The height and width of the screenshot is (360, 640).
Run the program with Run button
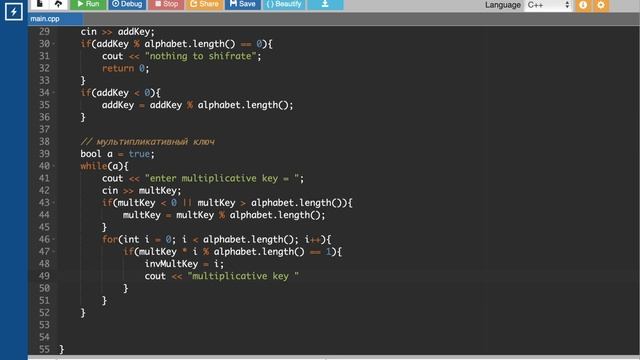coord(88,4)
